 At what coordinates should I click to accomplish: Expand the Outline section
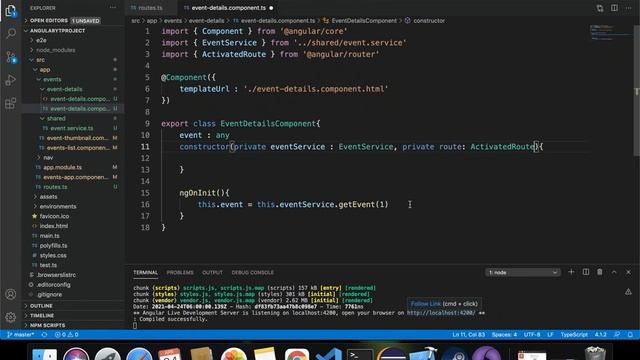click(73, 306)
